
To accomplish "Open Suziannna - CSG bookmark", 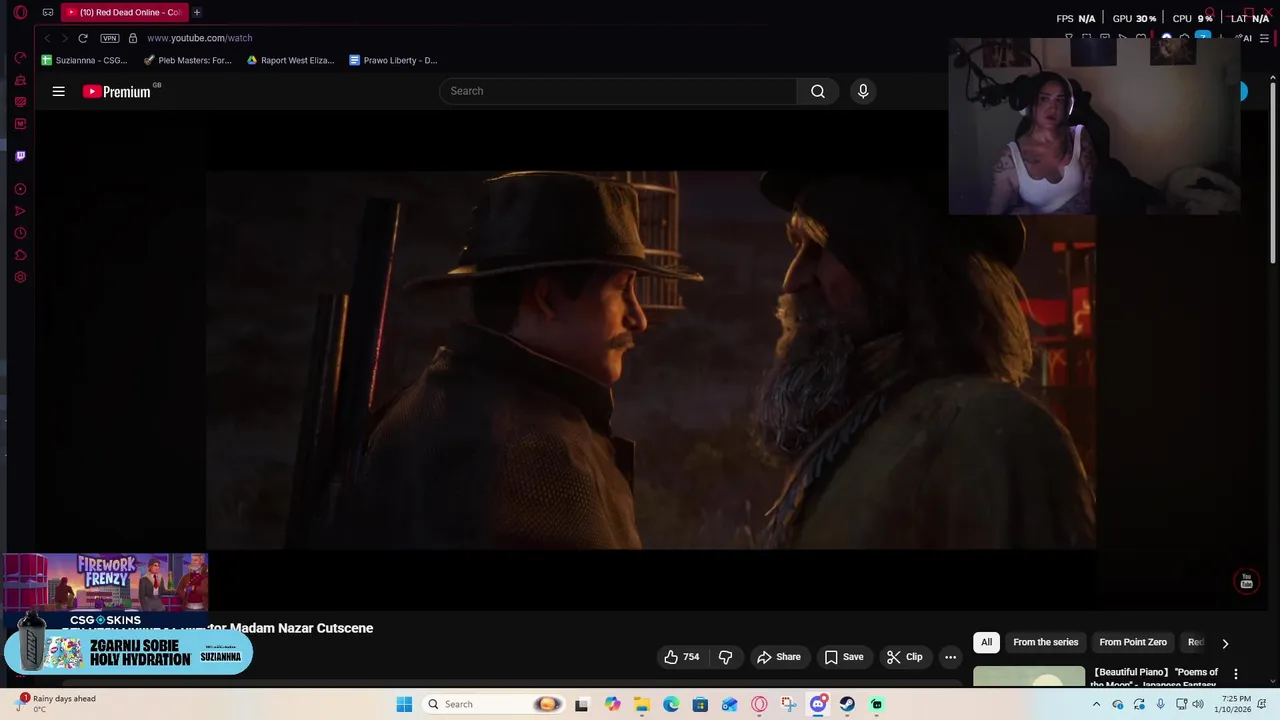I will pos(84,60).
